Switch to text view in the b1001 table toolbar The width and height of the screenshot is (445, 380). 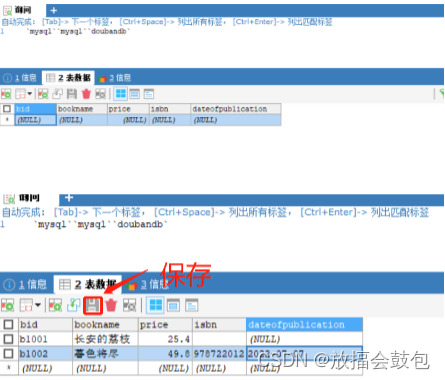pos(192,305)
